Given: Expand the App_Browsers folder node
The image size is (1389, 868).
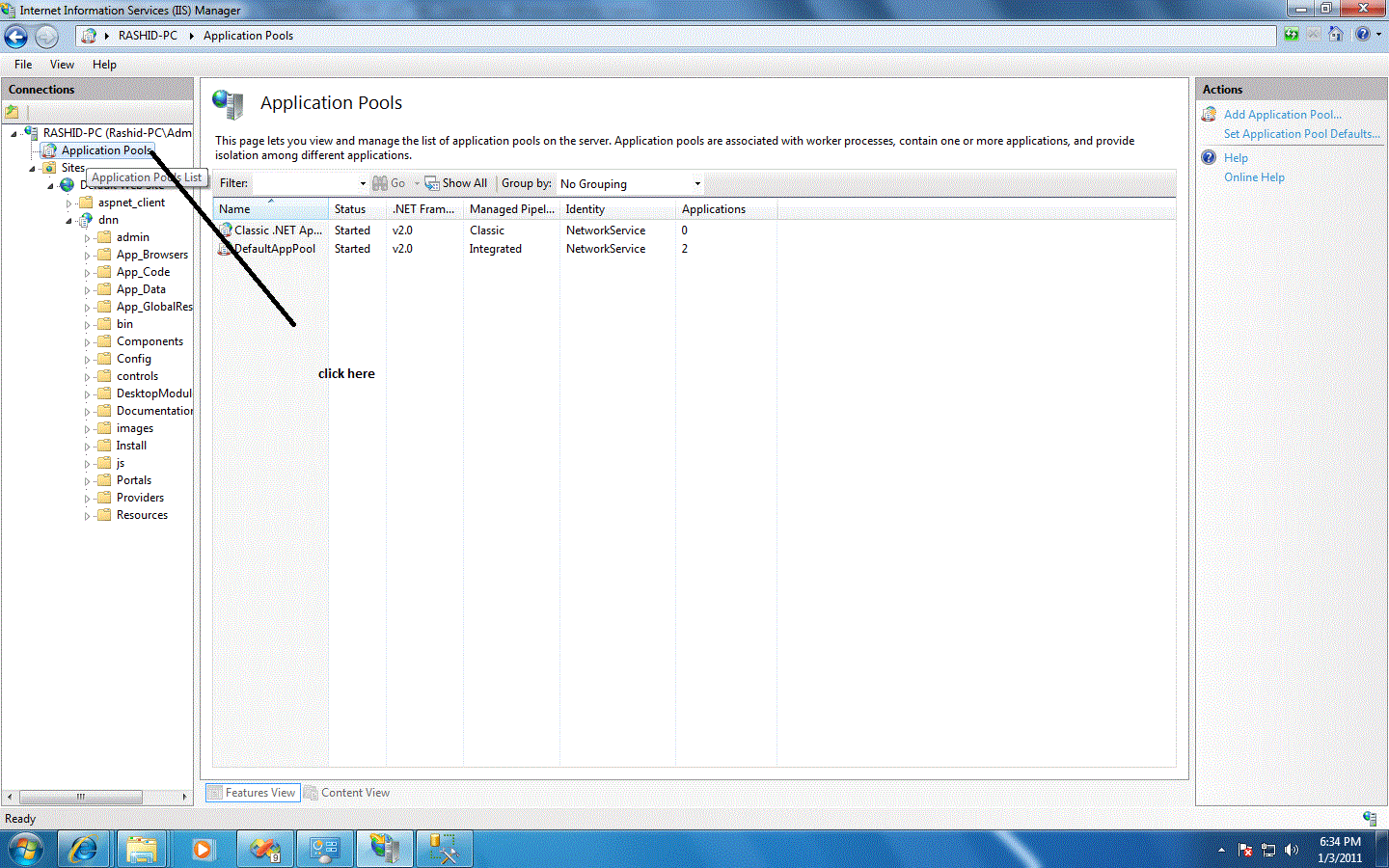Looking at the screenshot, I should [87, 256].
